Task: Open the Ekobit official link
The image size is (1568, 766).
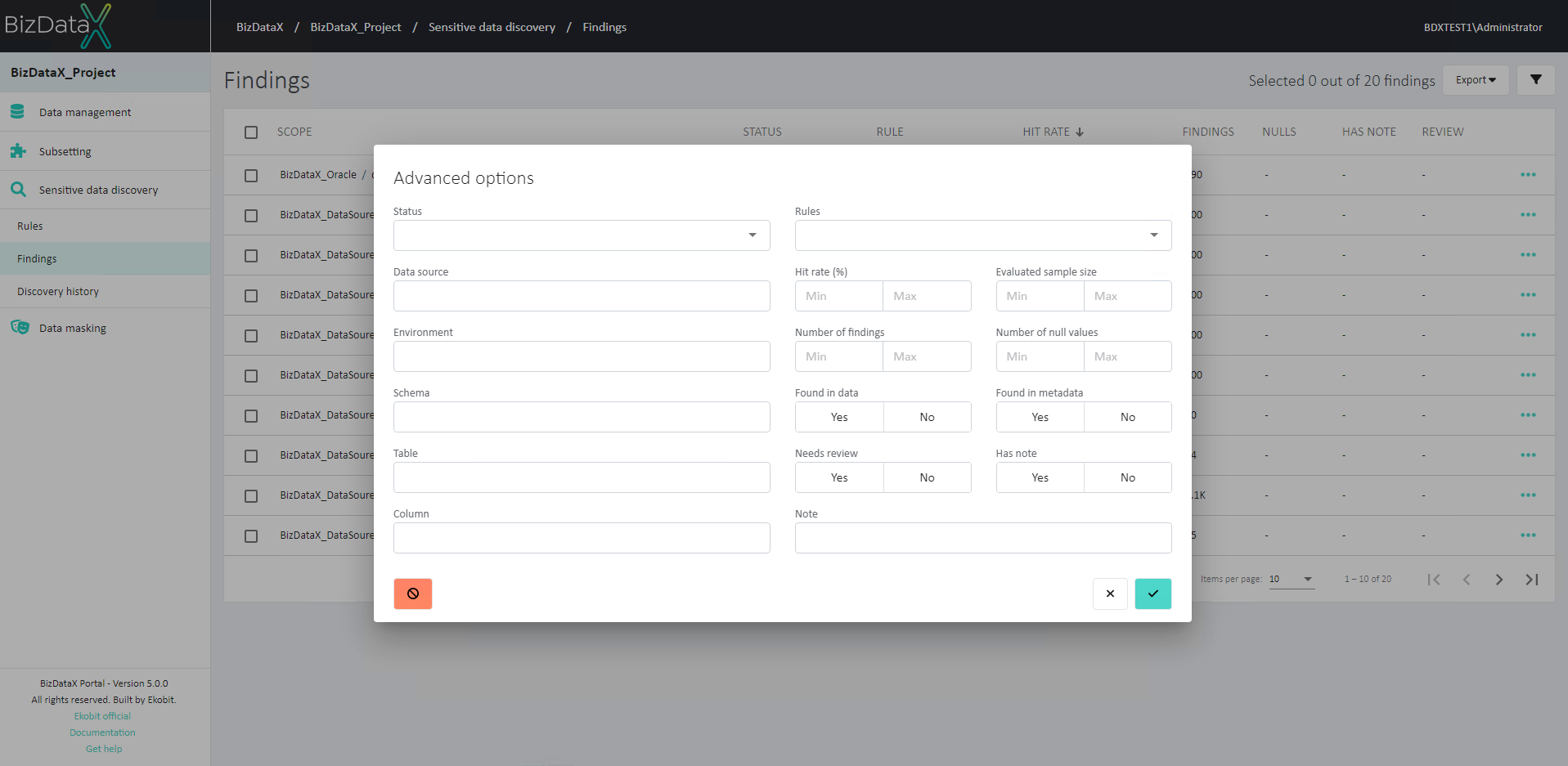Action: pyautogui.click(x=102, y=716)
